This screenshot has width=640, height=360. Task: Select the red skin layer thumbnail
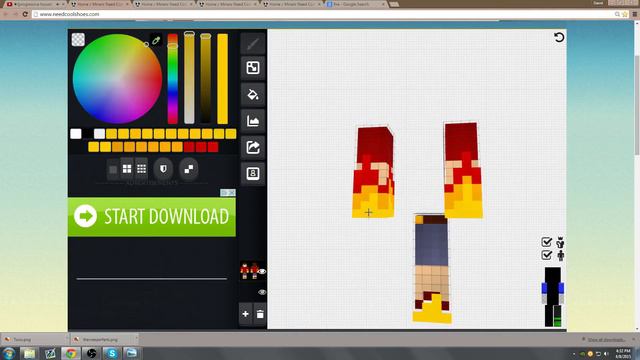[x=249, y=271]
